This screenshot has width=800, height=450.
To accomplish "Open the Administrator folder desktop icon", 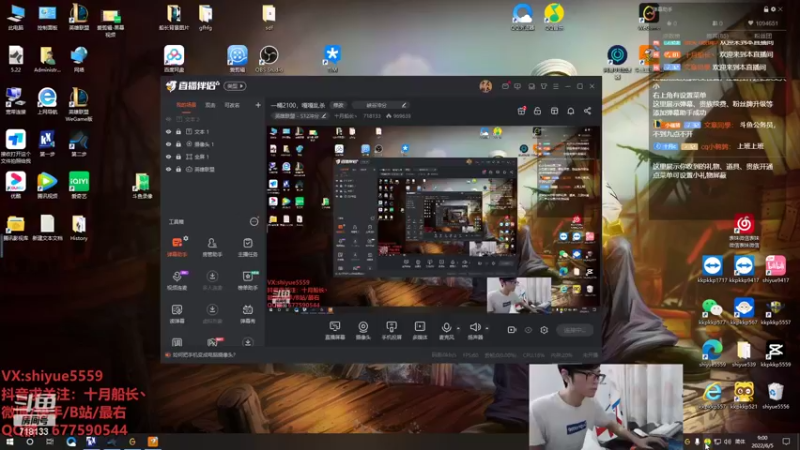I will 47,59.
